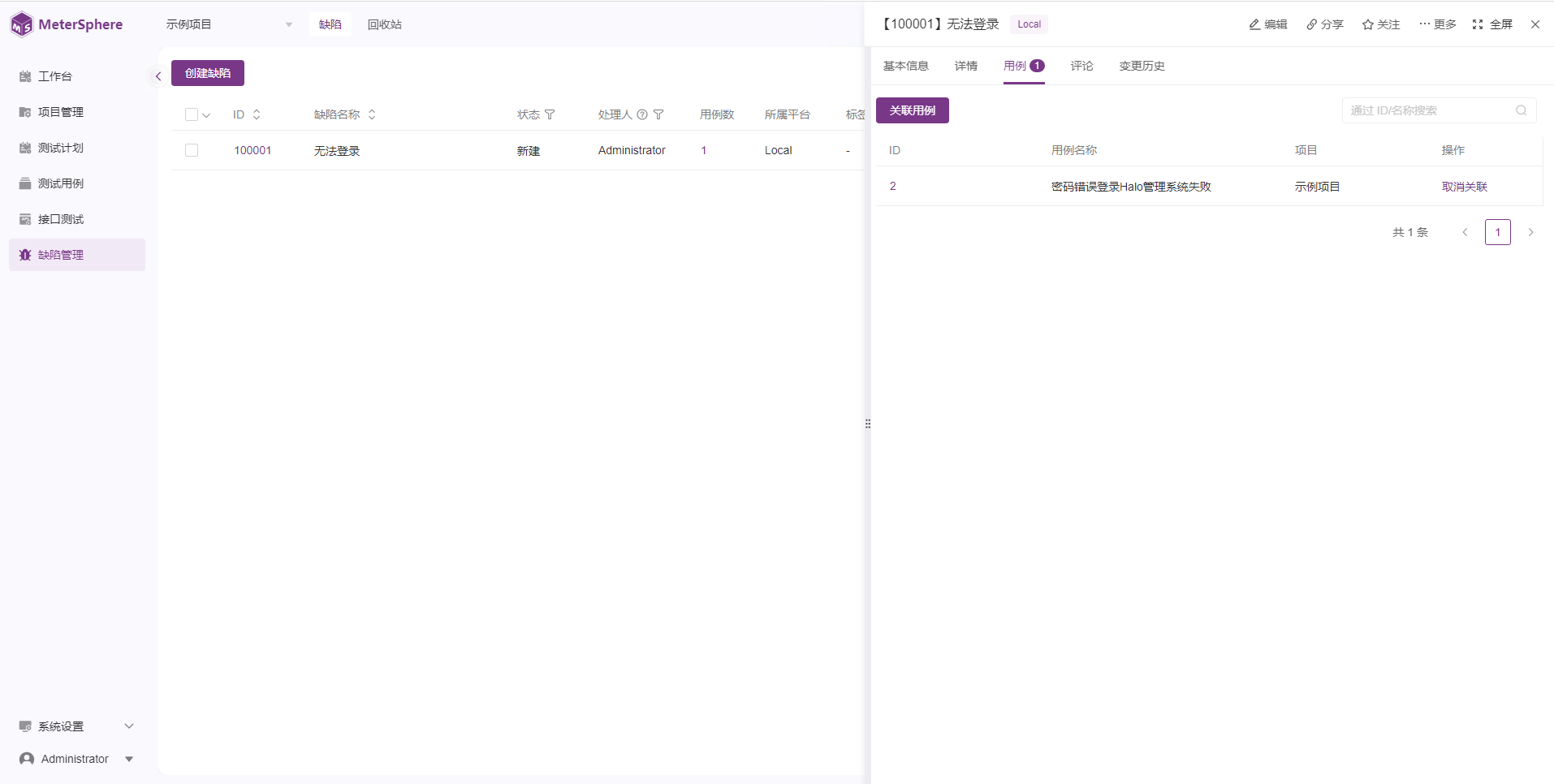Sort the table by ID column arrows
The image size is (1554, 784).
257,114
